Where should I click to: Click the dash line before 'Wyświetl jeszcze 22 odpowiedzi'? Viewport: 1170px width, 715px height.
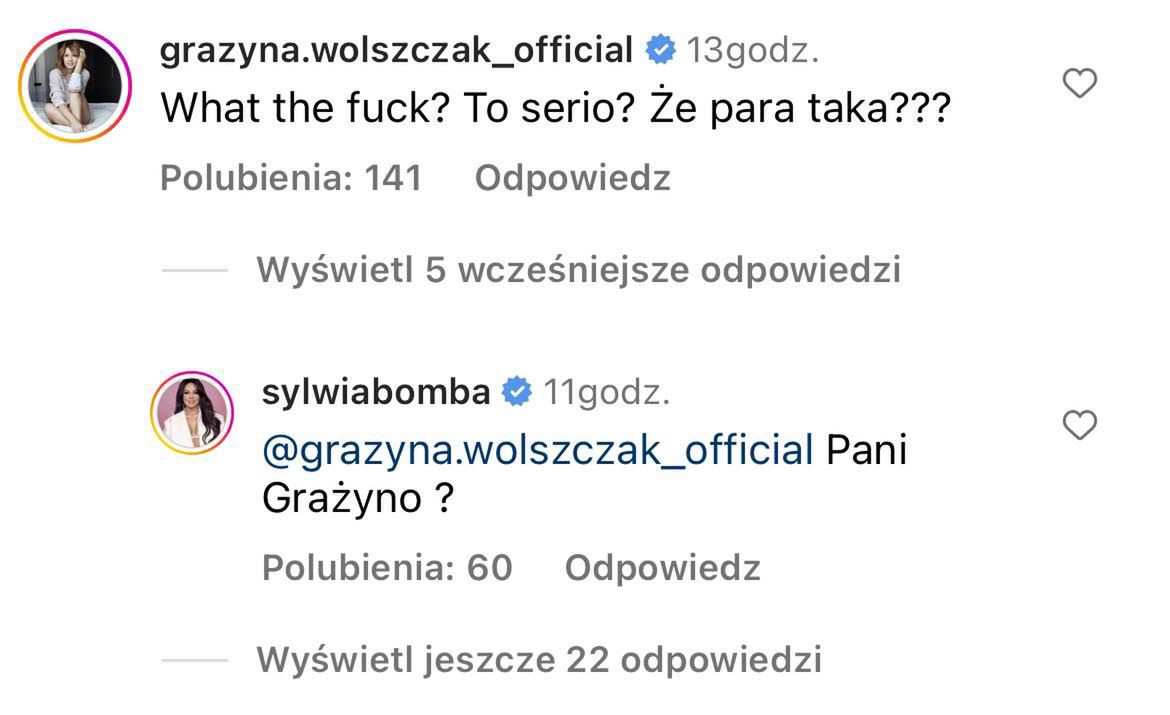pos(195,660)
